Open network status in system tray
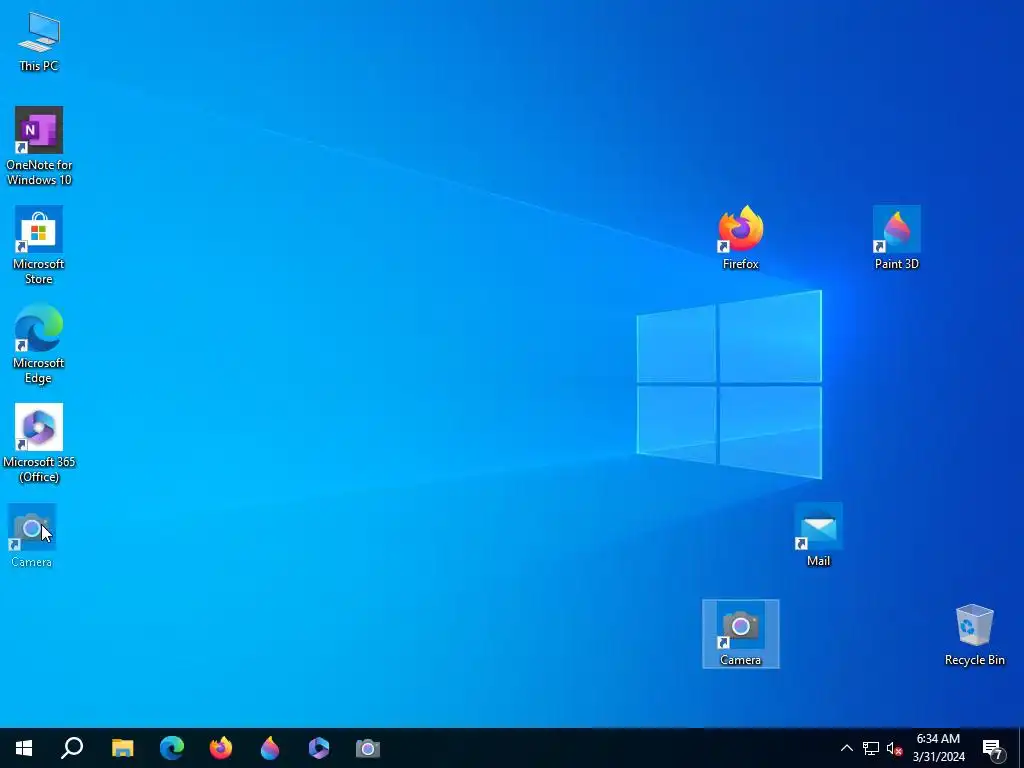This screenshot has height=768, width=1024. click(871, 748)
